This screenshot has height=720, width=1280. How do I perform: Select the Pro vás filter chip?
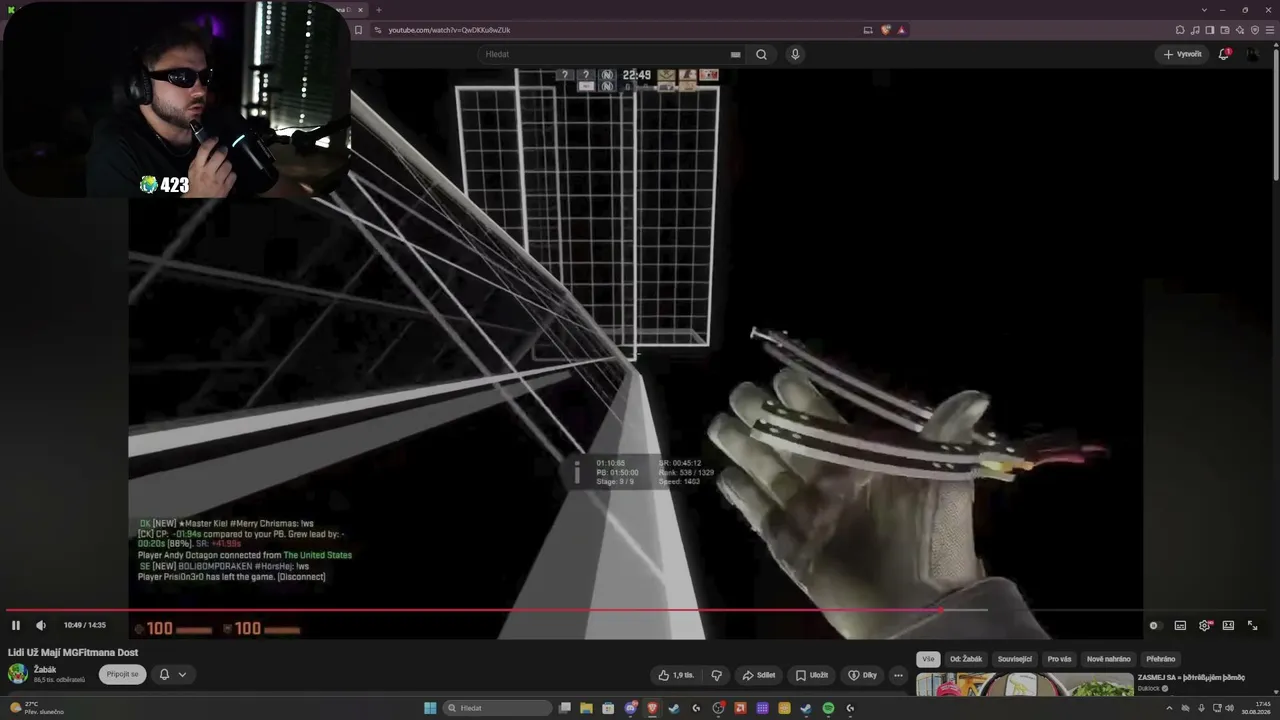click(1059, 659)
